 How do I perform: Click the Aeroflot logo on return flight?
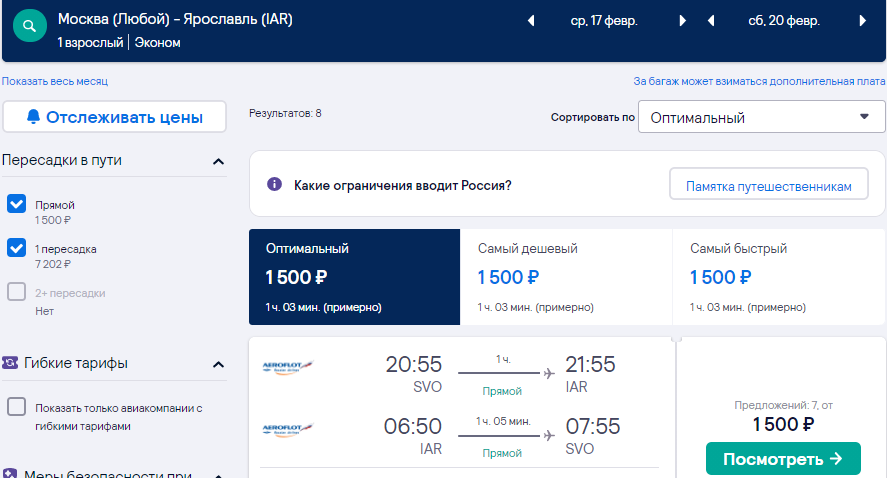coord(287,429)
